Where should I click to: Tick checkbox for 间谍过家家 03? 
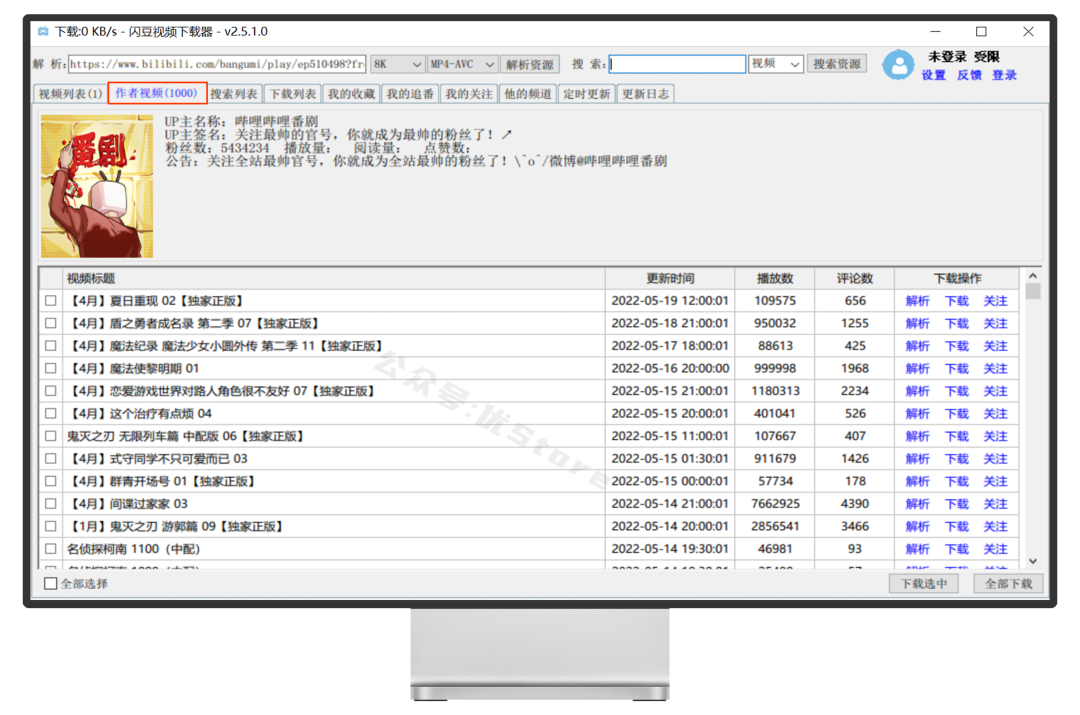point(50,504)
